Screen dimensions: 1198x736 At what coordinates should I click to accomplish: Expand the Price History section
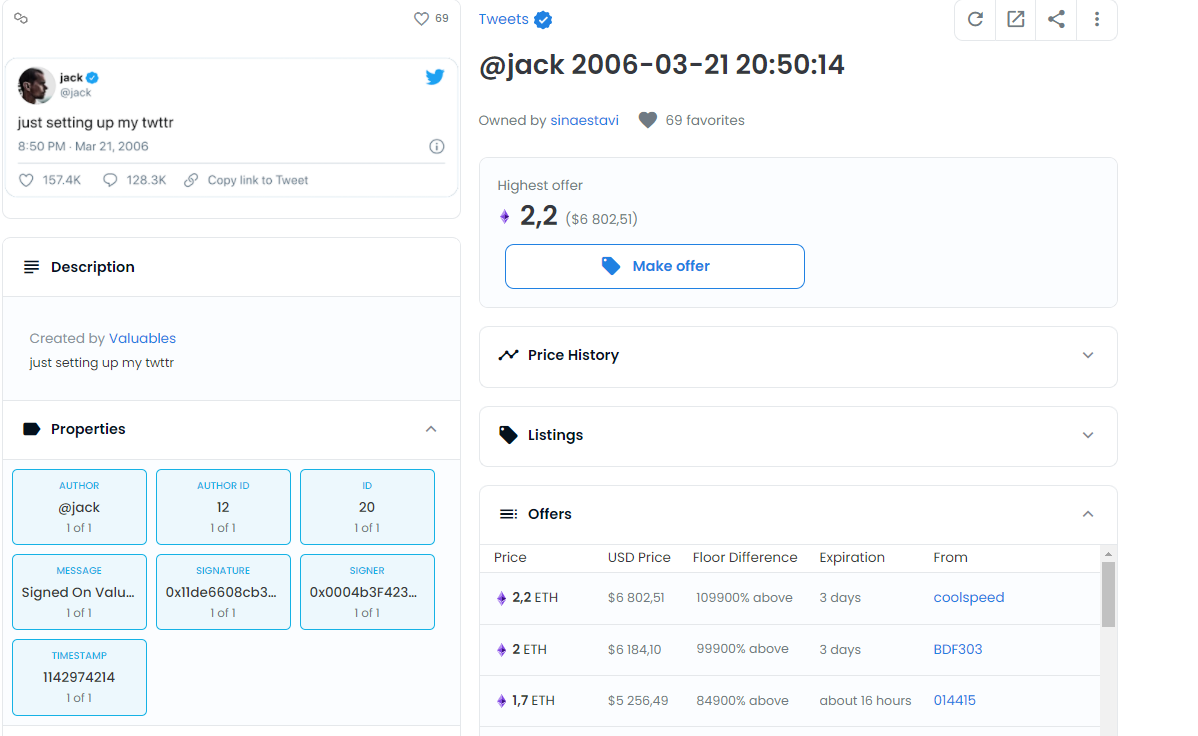tap(798, 355)
